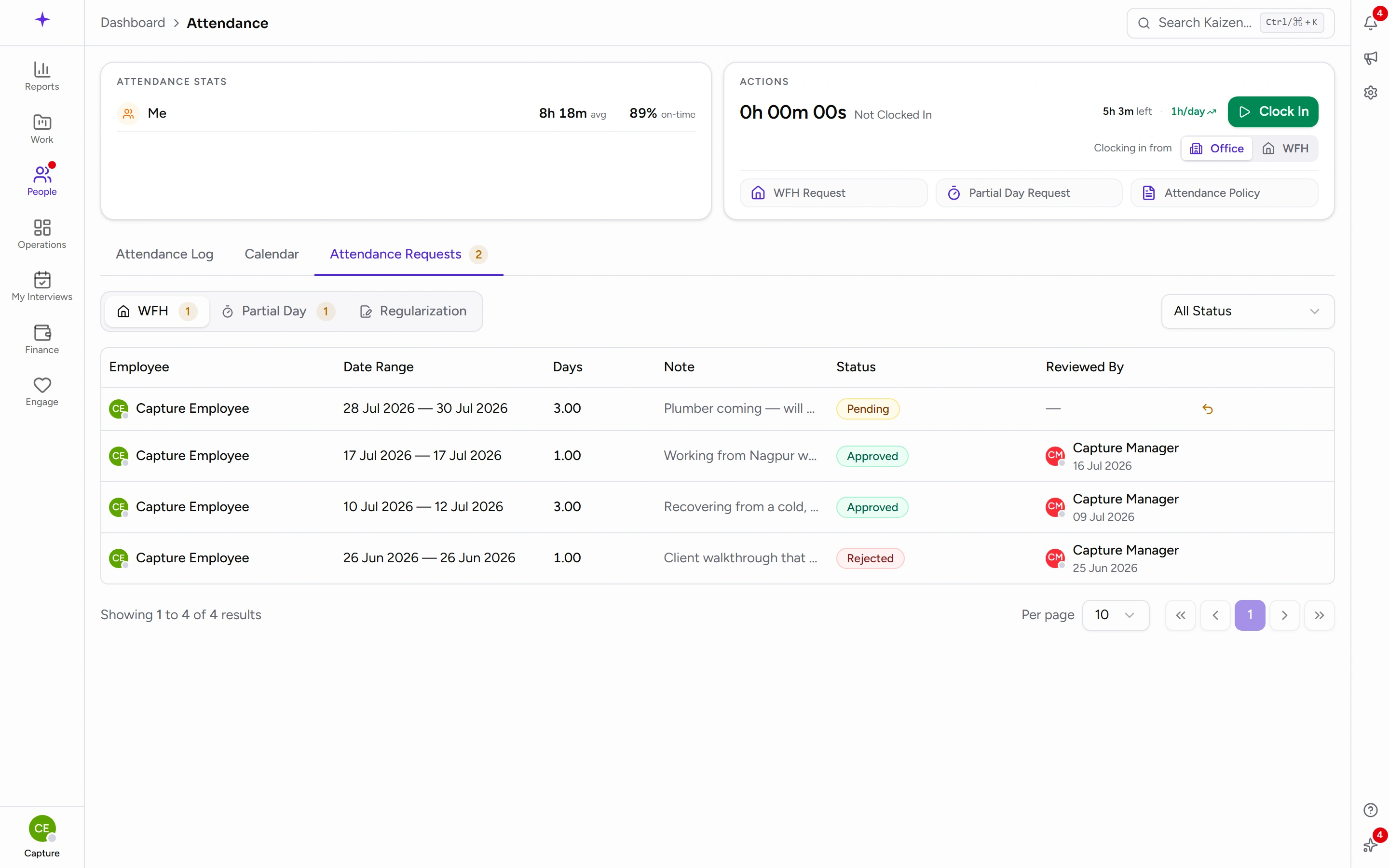The height and width of the screenshot is (868, 1389).
Task: Open the All Status dropdown
Action: point(1247,311)
